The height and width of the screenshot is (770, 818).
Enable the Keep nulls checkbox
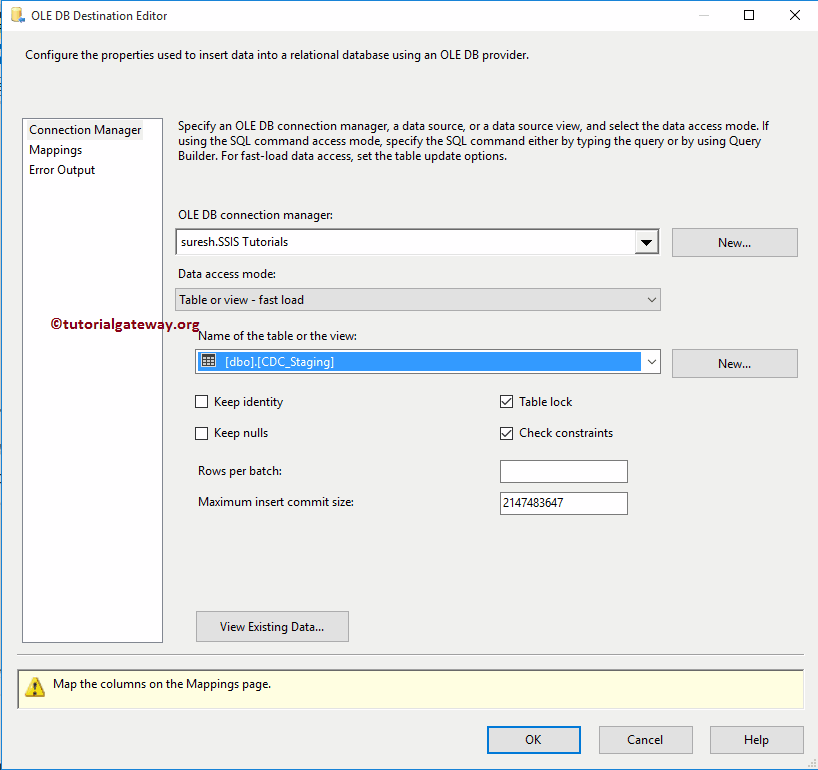202,433
